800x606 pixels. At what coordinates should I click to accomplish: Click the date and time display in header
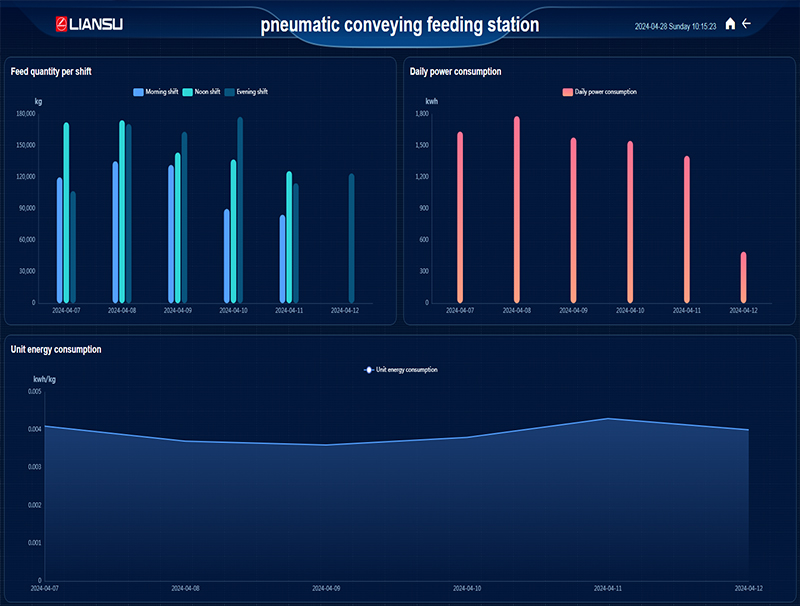coord(675,27)
